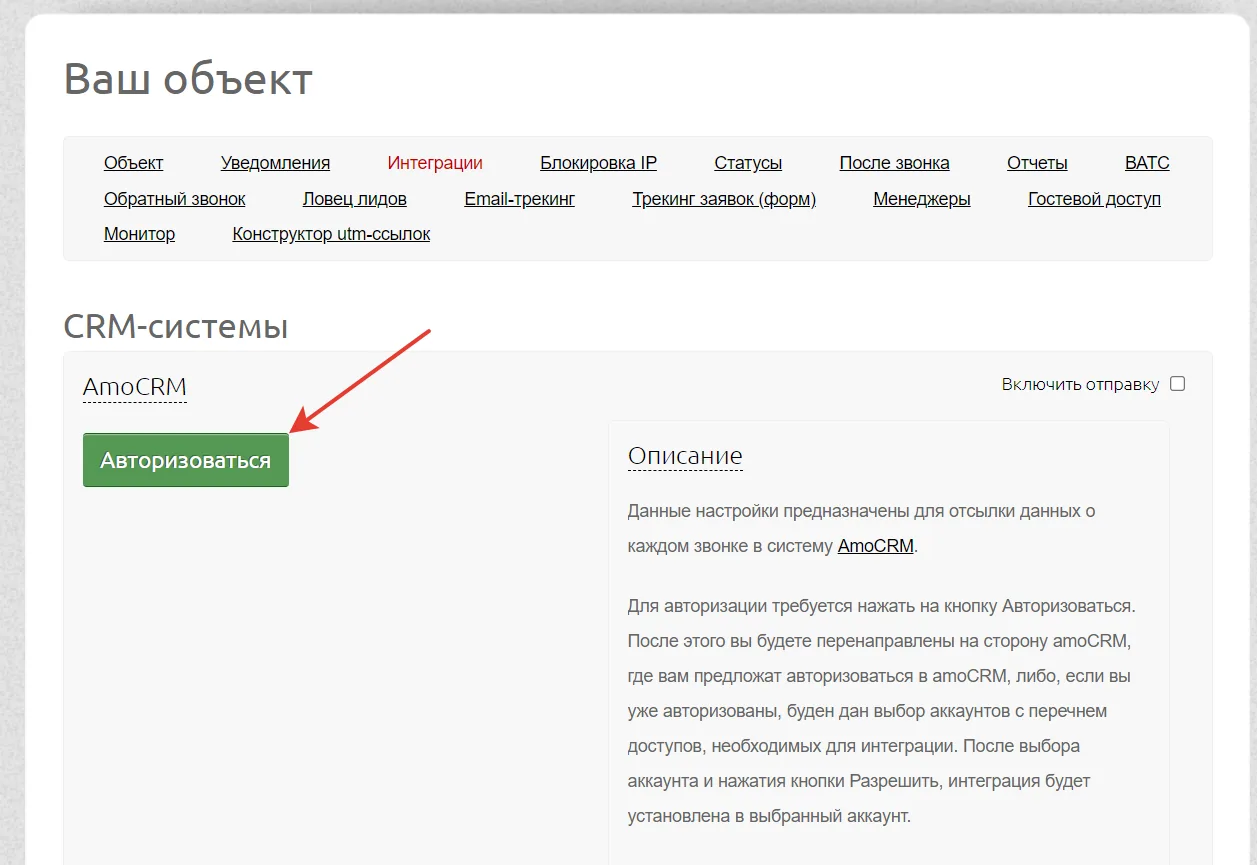Screen dimensions: 1257x865
Task: Open Конструктор utm-ссылок
Action: [331, 234]
